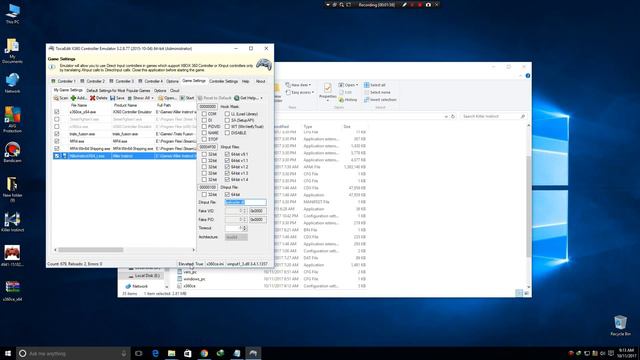Image resolution: width=640 pixels, height=360 pixels.
Task: Open Properties in the Explorer ribbon
Action: coord(327,91)
